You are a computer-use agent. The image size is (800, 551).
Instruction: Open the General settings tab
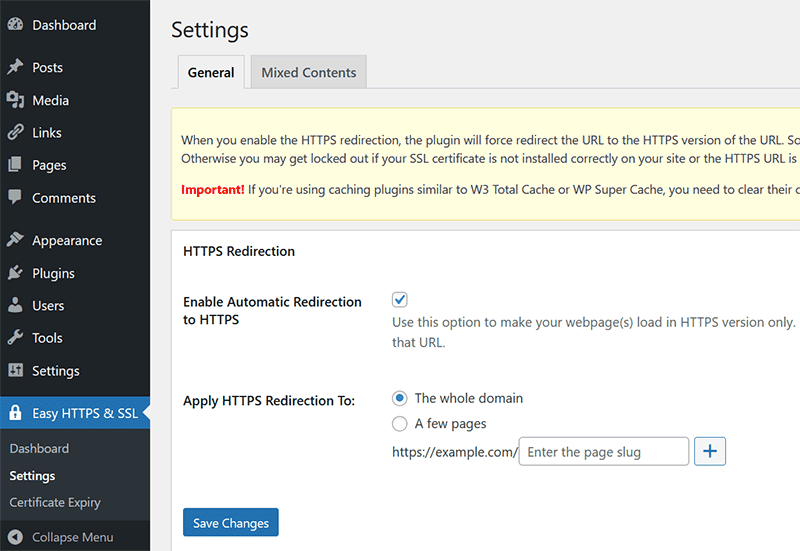coord(211,72)
